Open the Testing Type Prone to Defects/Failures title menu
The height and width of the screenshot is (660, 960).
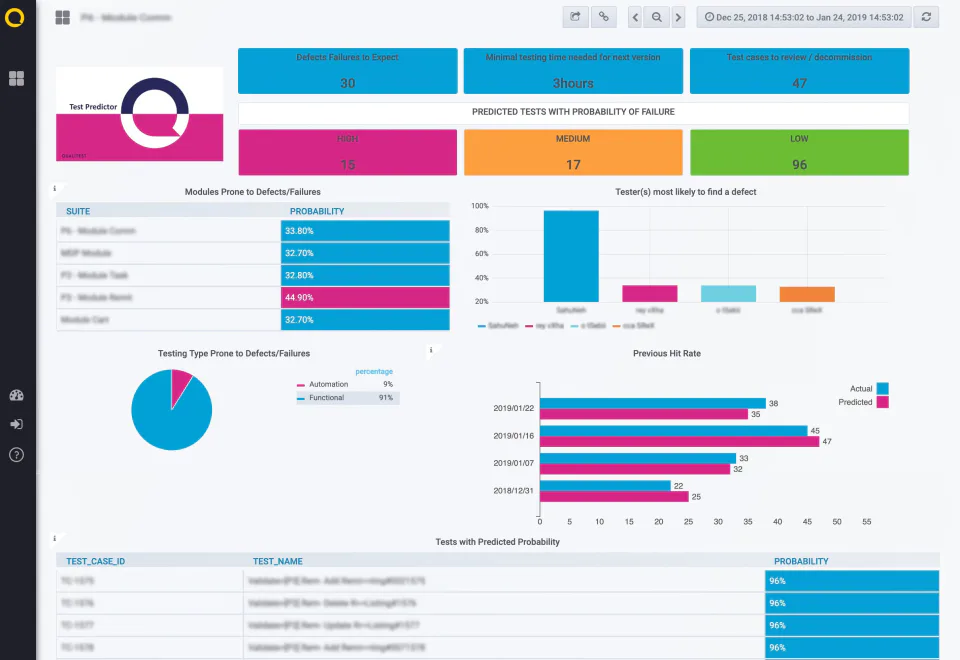(234, 353)
